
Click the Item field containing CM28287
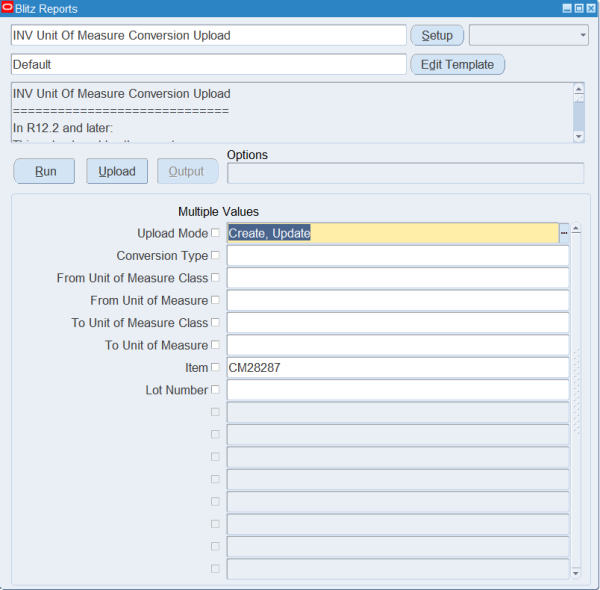click(x=398, y=367)
